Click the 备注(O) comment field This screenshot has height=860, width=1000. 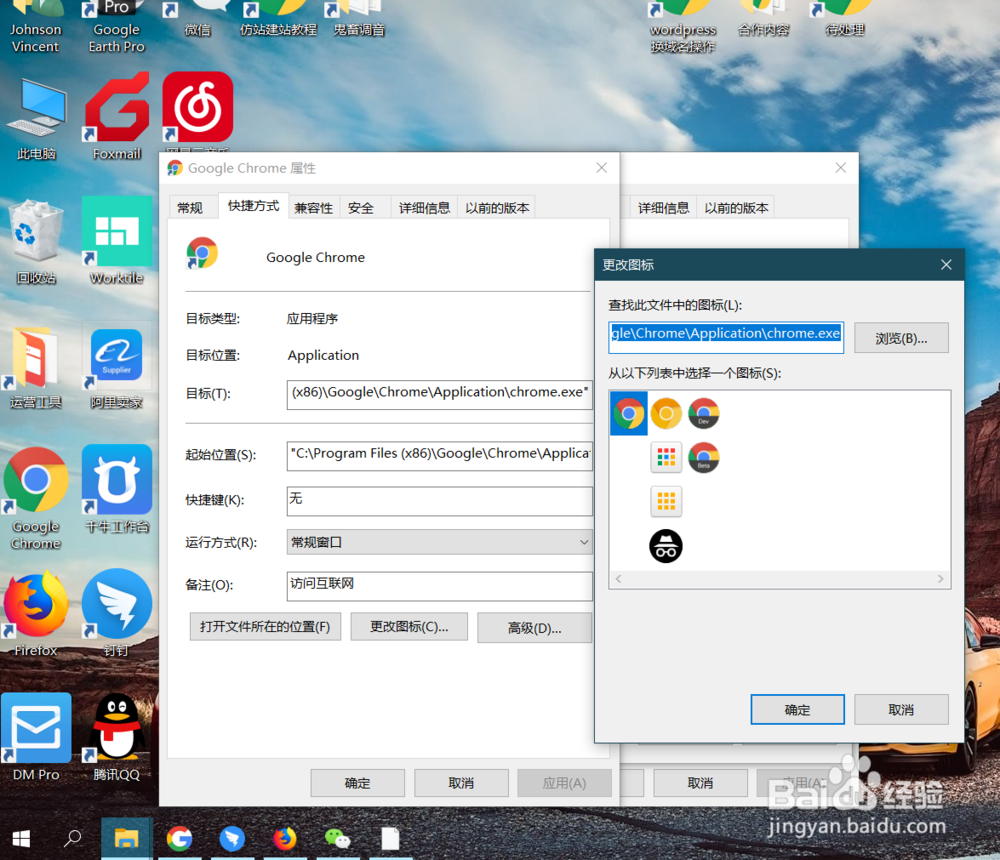coord(439,585)
